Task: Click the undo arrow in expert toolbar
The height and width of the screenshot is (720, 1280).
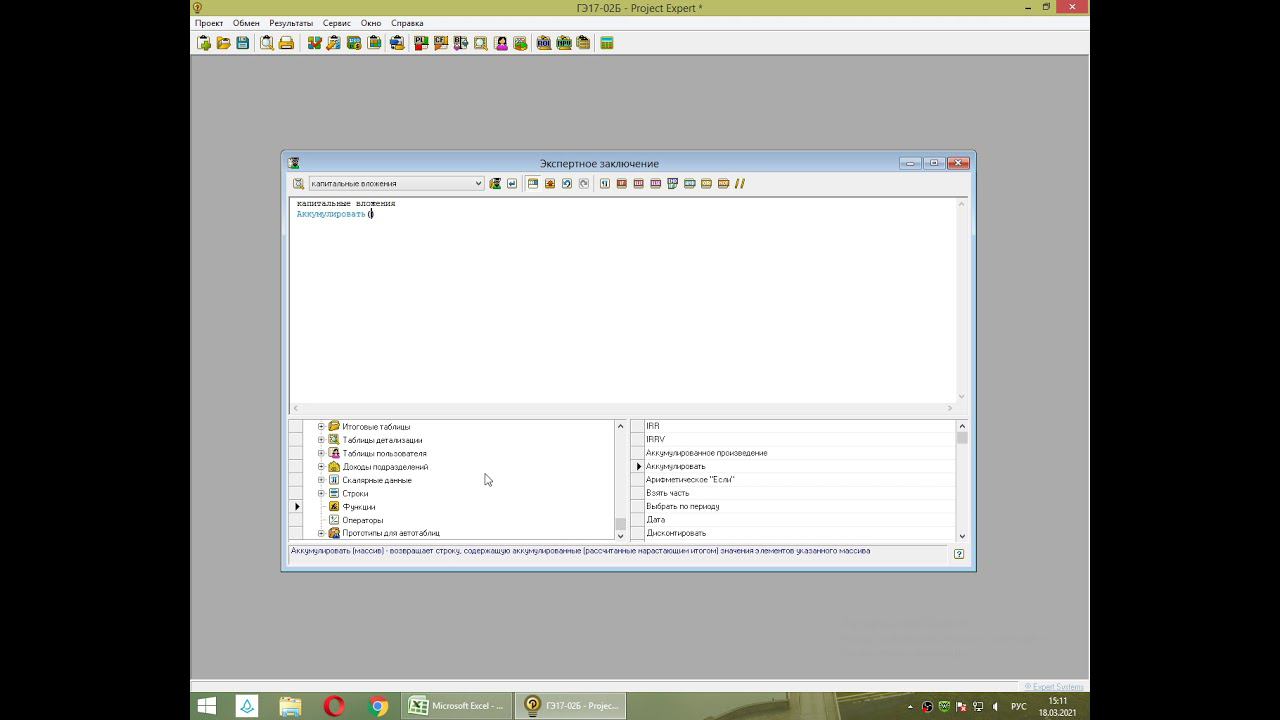Action: point(567,184)
